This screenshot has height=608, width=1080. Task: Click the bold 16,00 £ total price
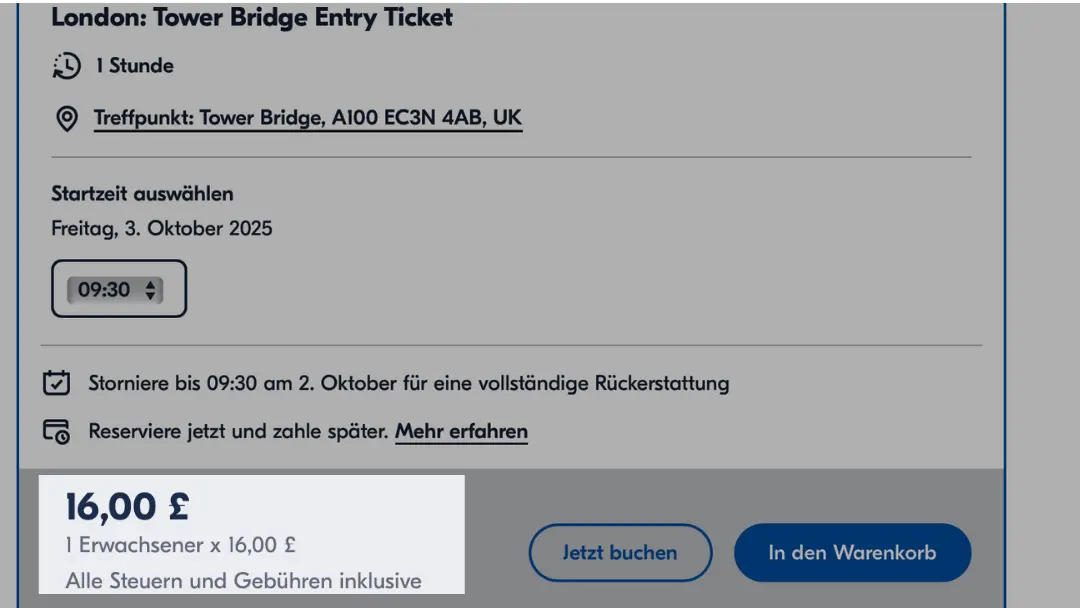(127, 507)
